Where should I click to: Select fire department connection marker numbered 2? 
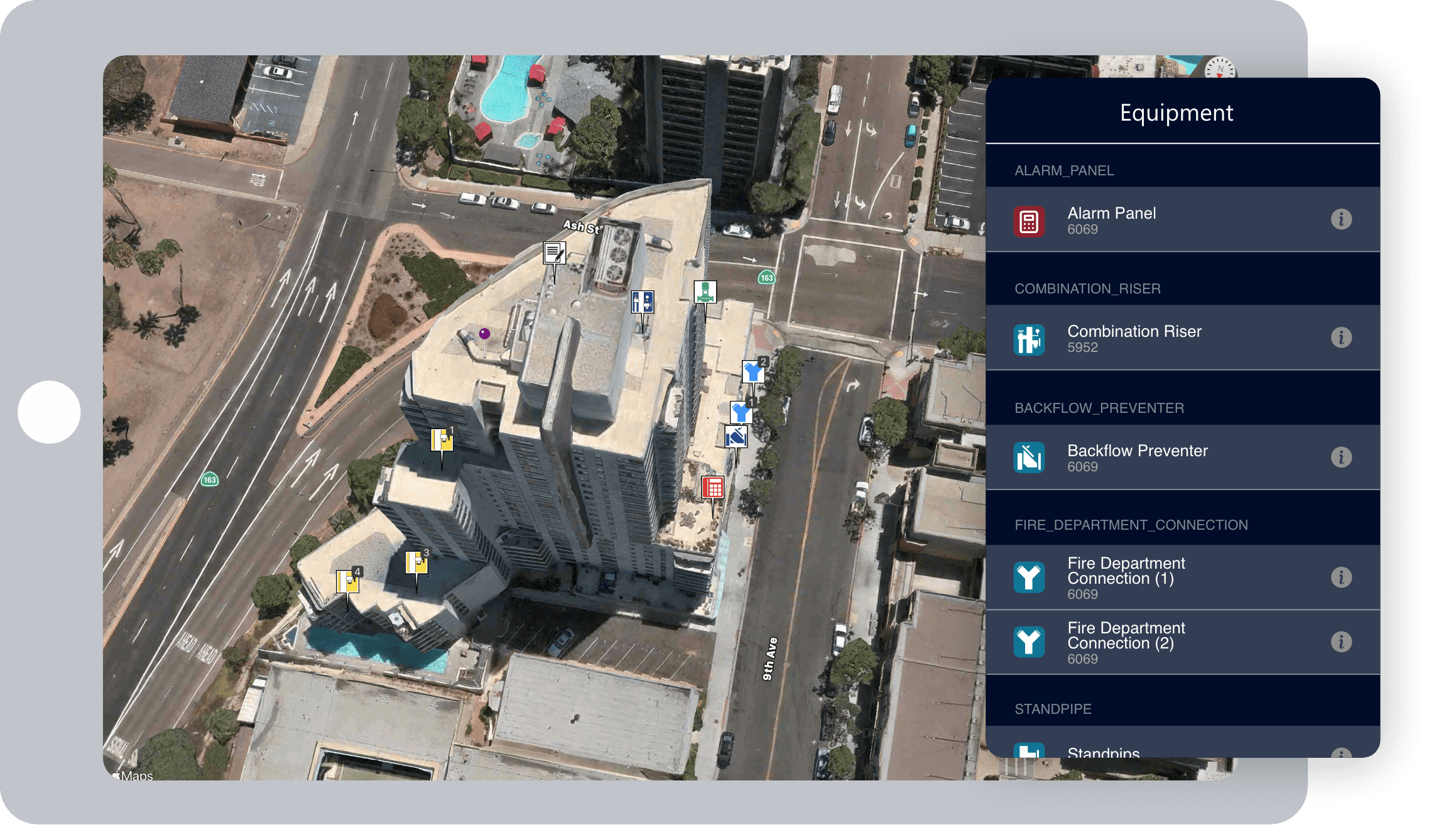click(753, 372)
